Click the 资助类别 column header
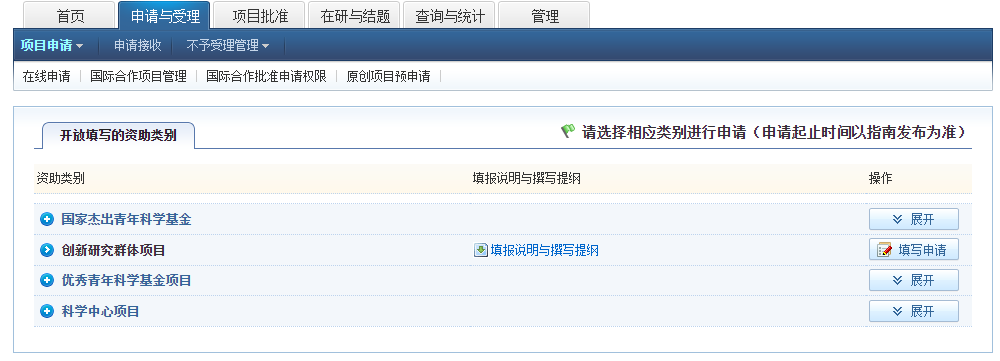Image resolution: width=1000 pixels, height=361 pixels. [x=60, y=179]
